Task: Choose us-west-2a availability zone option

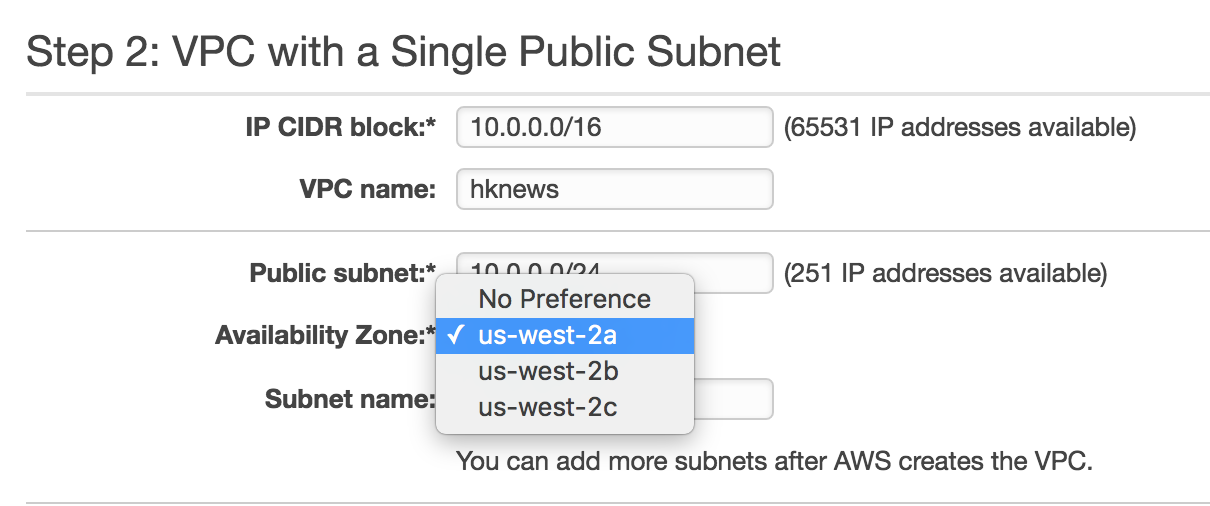Action: coord(565,335)
